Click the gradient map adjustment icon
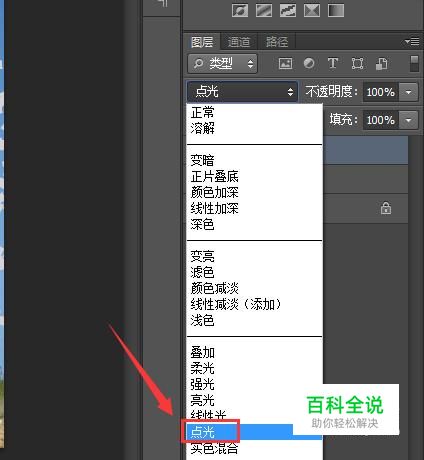Image resolution: width=424 pixels, height=460 pixels. [x=336, y=10]
